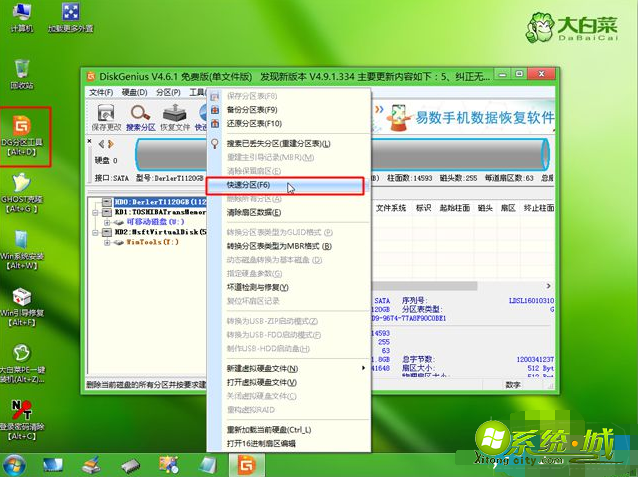Screen dimensions: 638x477
Task: Click the 搜索分区 magnifier toolbar icon
Action: [x=140, y=117]
